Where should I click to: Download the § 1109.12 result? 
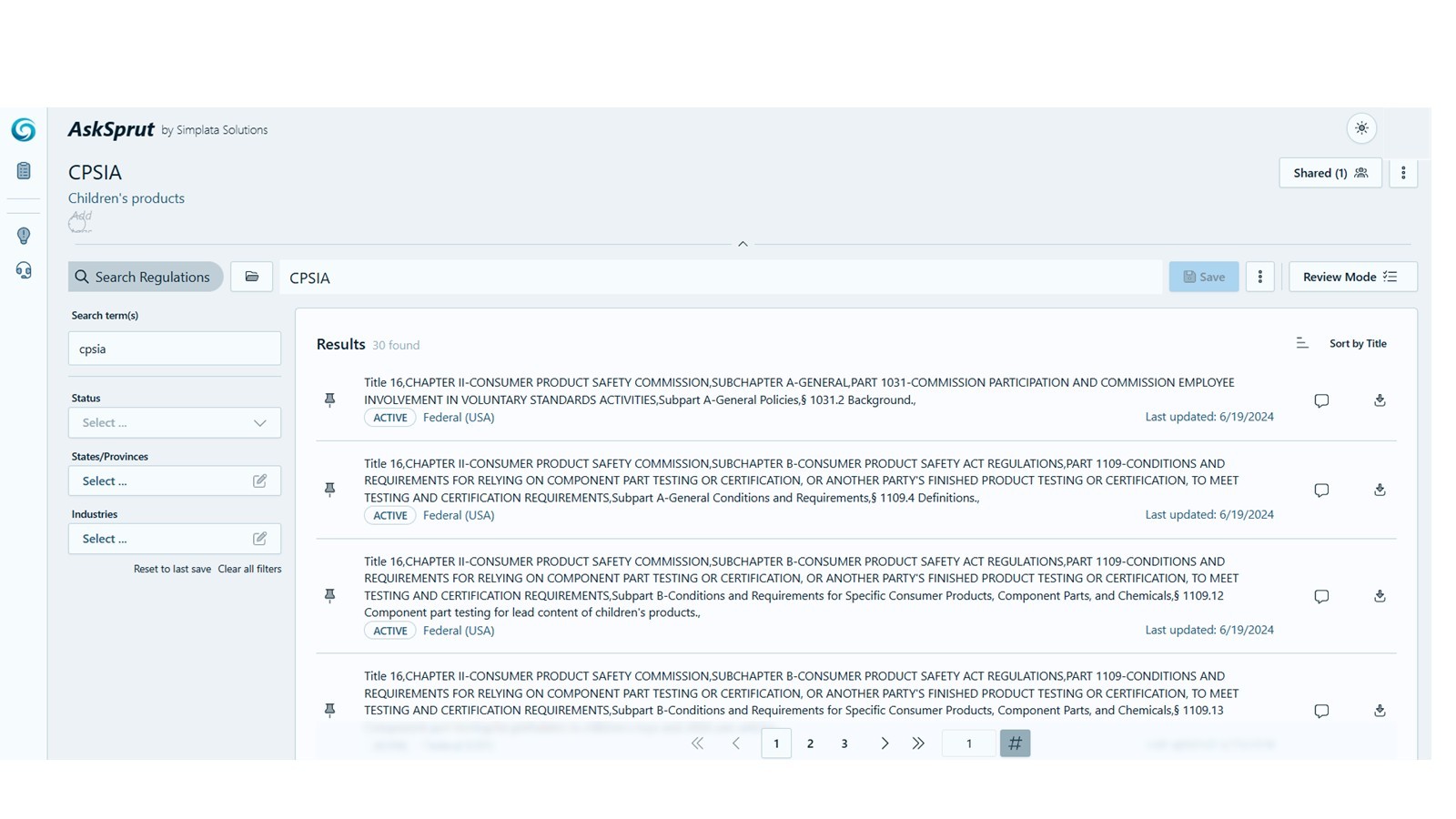(x=1380, y=596)
